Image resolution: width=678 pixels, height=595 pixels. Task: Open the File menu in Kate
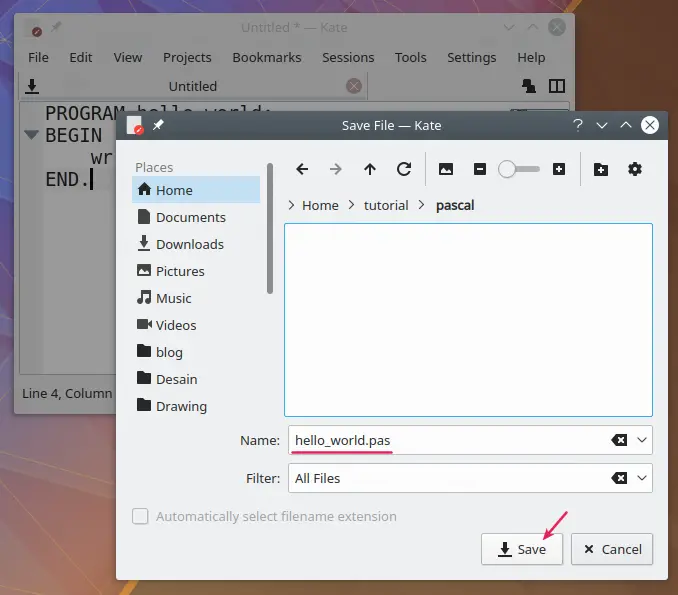tap(38, 58)
